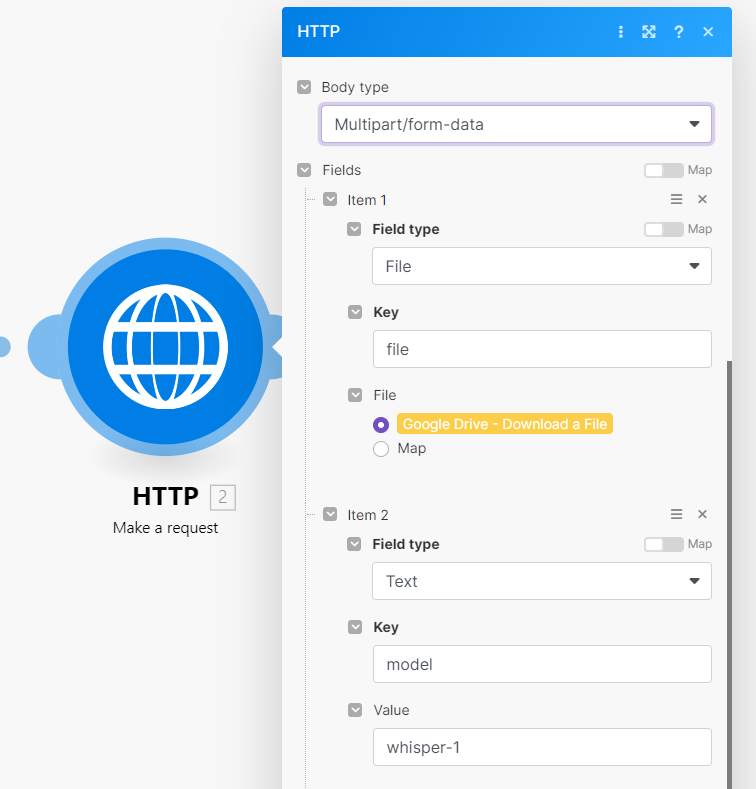Click the module number 2 badge
The image size is (756, 789).
[x=222, y=497]
